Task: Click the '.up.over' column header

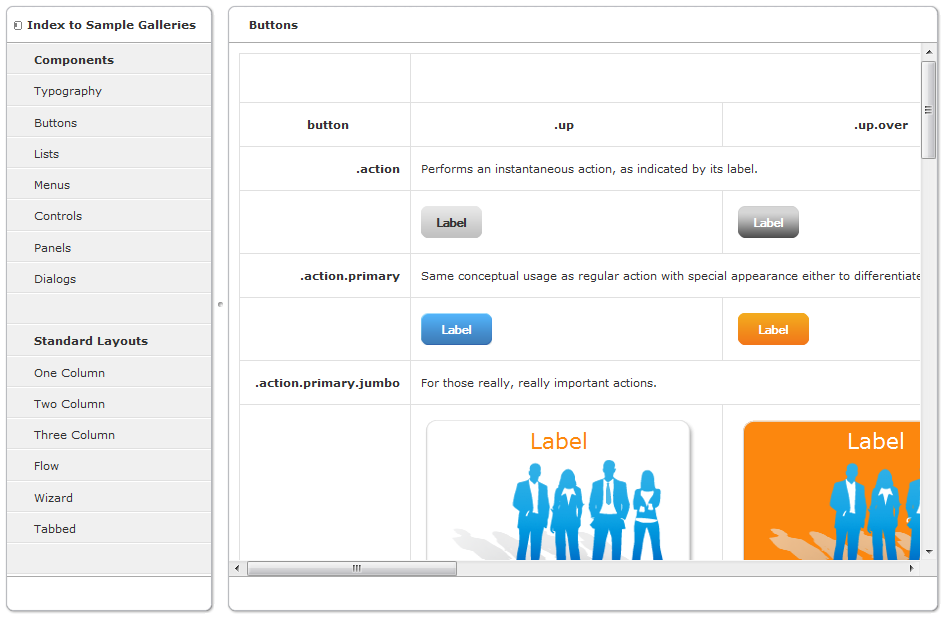Action: [x=881, y=125]
